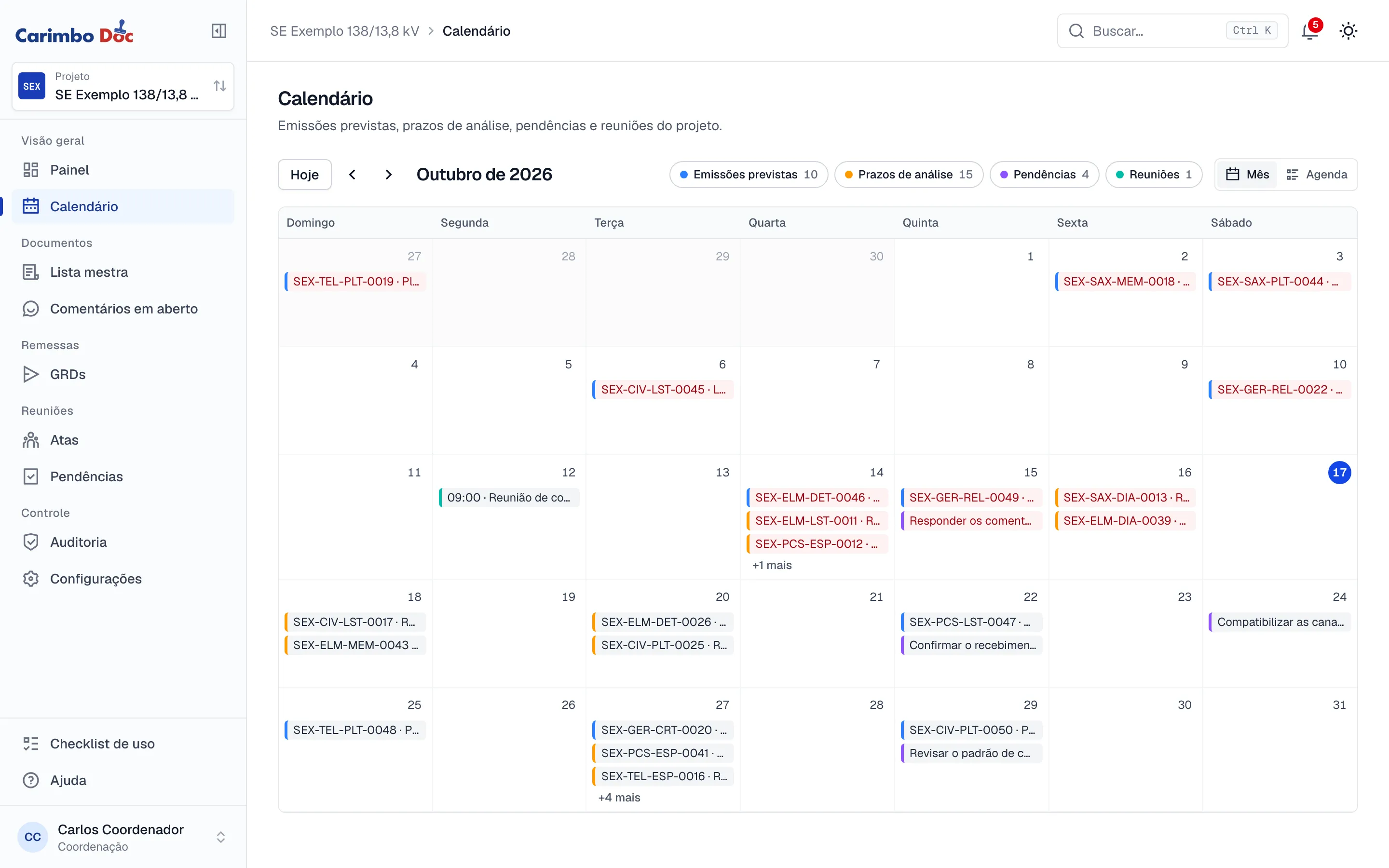
Task: Go to previous month arrow
Action: coord(353,175)
